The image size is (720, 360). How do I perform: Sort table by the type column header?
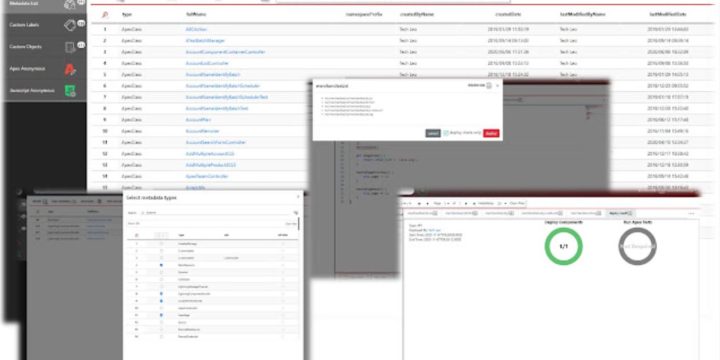pyautogui.click(x=126, y=15)
